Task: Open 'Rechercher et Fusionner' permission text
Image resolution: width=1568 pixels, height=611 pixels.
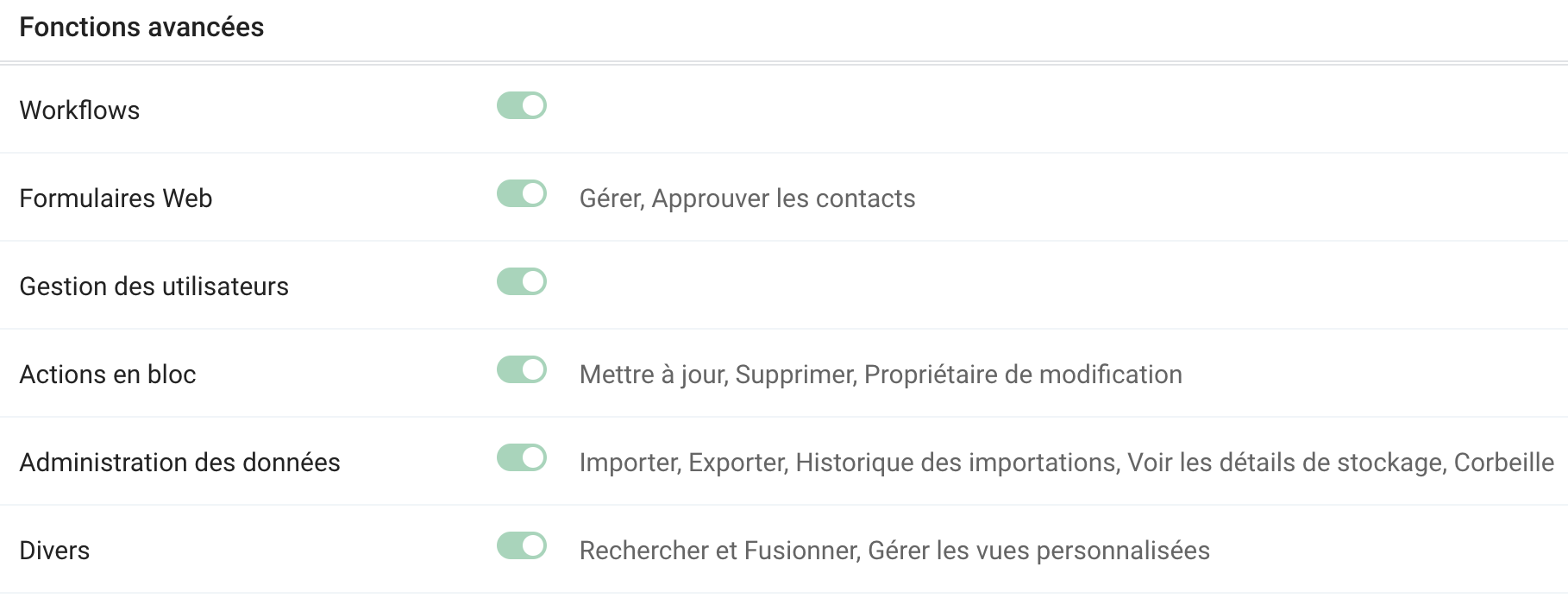Action: [x=718, y=551]
